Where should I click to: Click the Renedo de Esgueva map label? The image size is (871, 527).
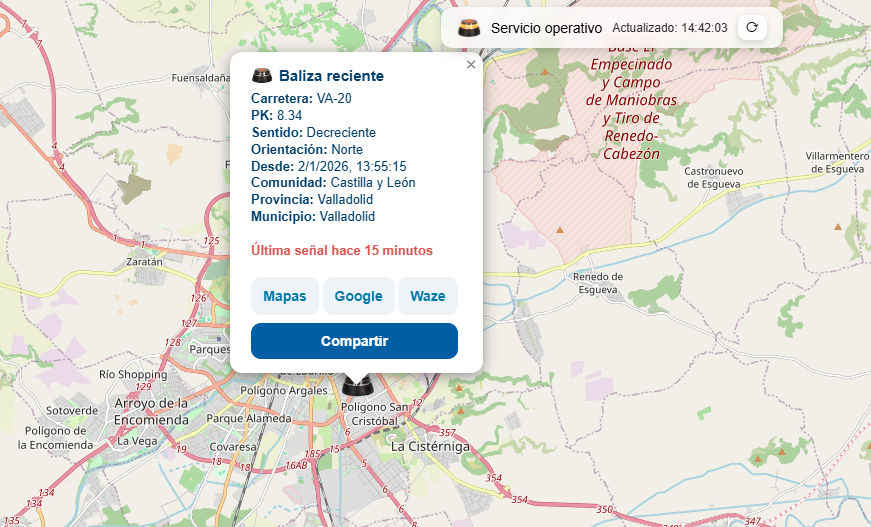point(598,283)
